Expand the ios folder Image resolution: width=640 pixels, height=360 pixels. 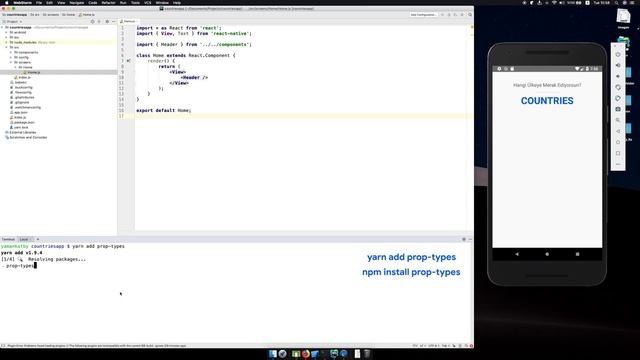coord(7,37)
